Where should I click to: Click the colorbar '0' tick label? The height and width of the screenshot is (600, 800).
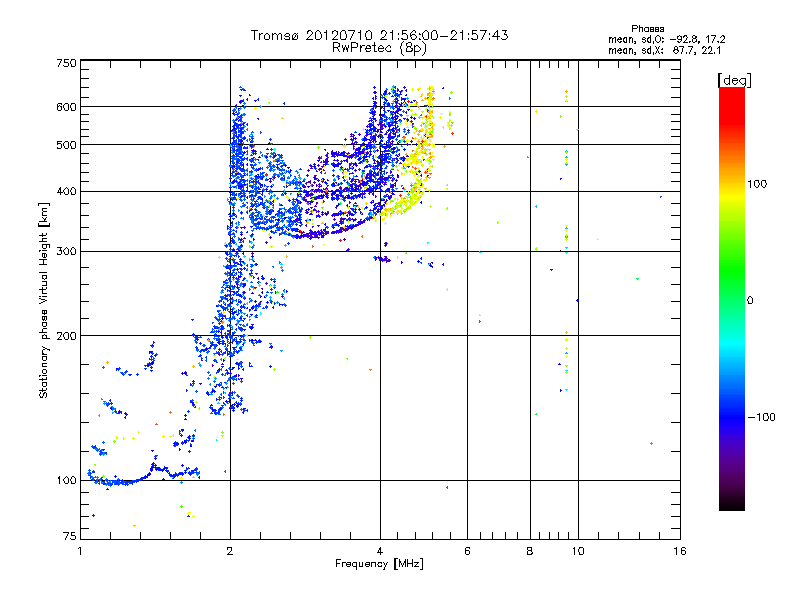coord(749,301)
